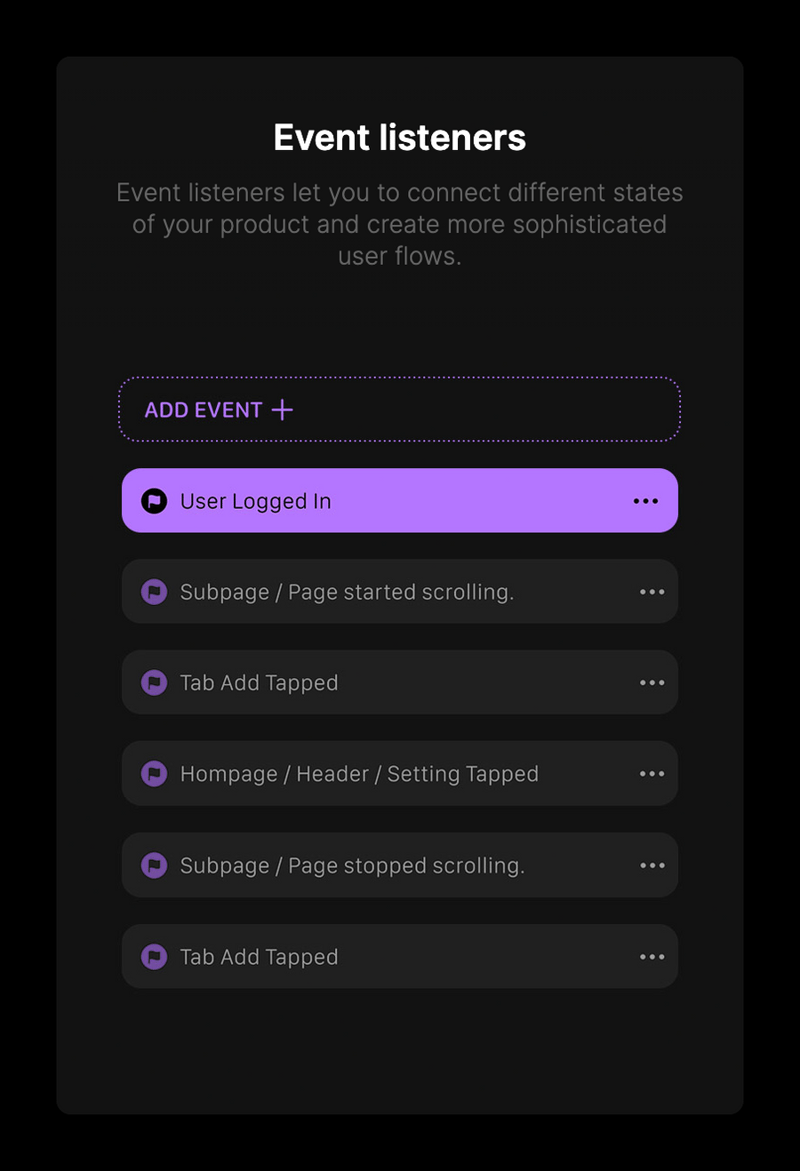
Task: Open the options menu for User Logged In
Action: (x=646, y=500)
